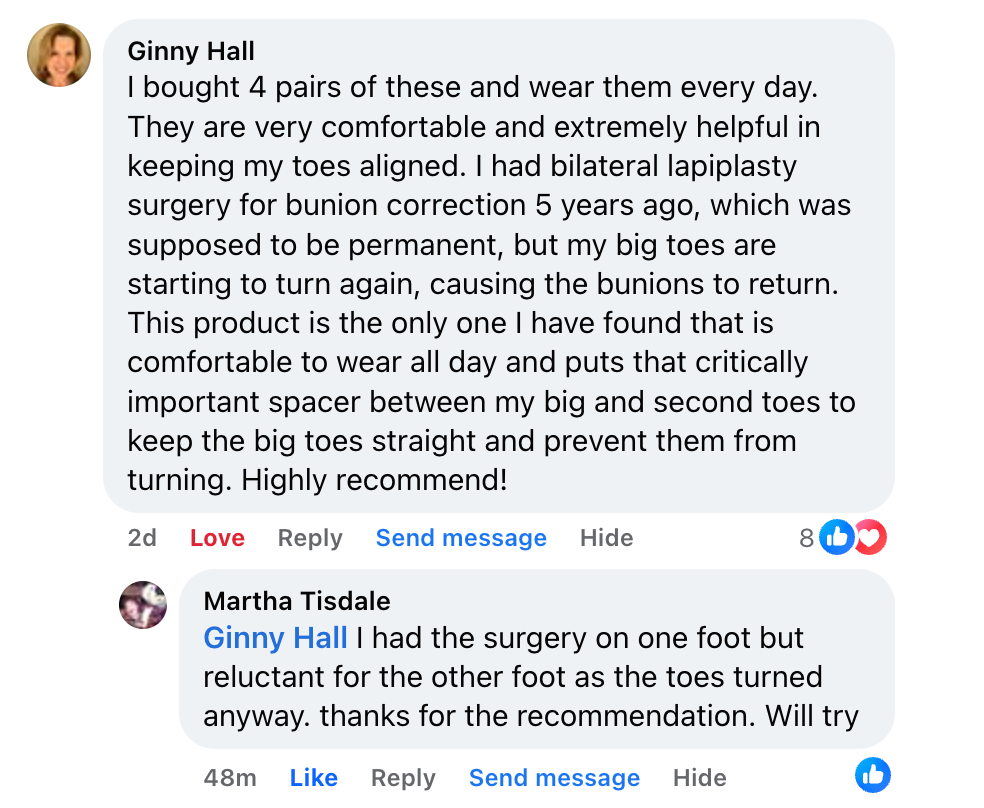The image size is (984, 808).
Task: Click the Martha Tisdale author name
Action: [296, 601]
